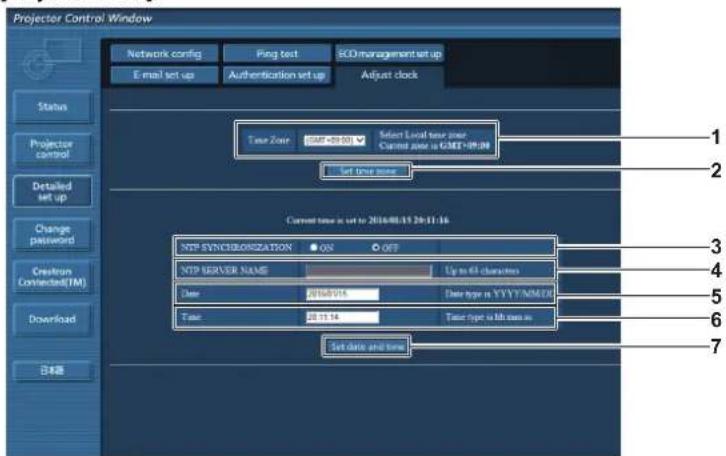Turn NTP synchronization OFF
Viewport: 726px width, 456px height.
pos(376,247)
